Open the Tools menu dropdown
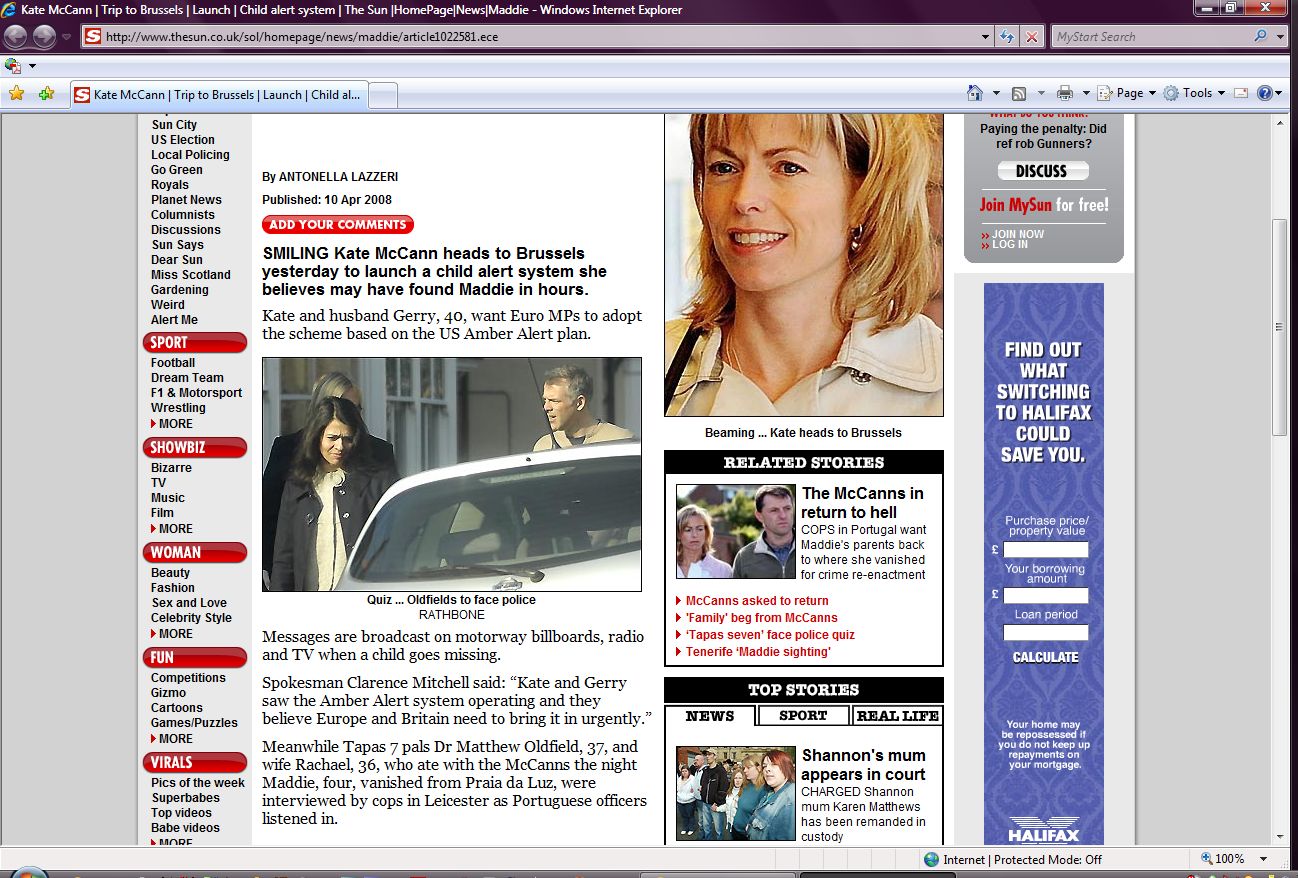This screenshot has width=1298, height=878. click(1197, 93)
